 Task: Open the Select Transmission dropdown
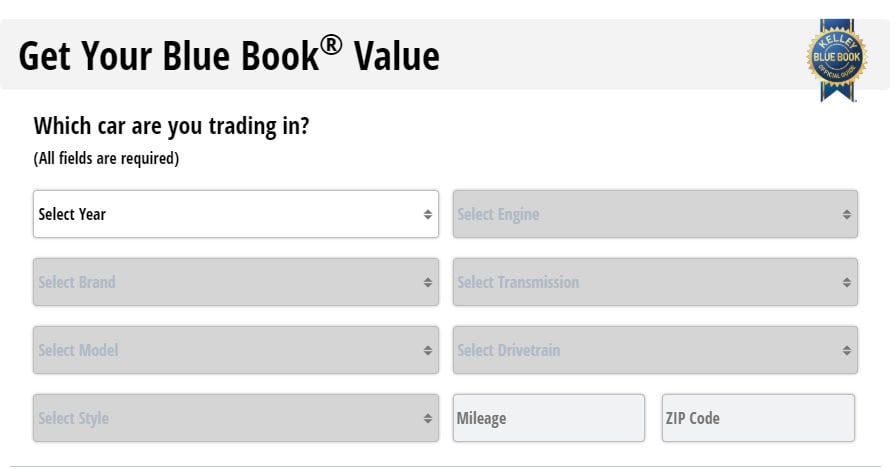655,282
